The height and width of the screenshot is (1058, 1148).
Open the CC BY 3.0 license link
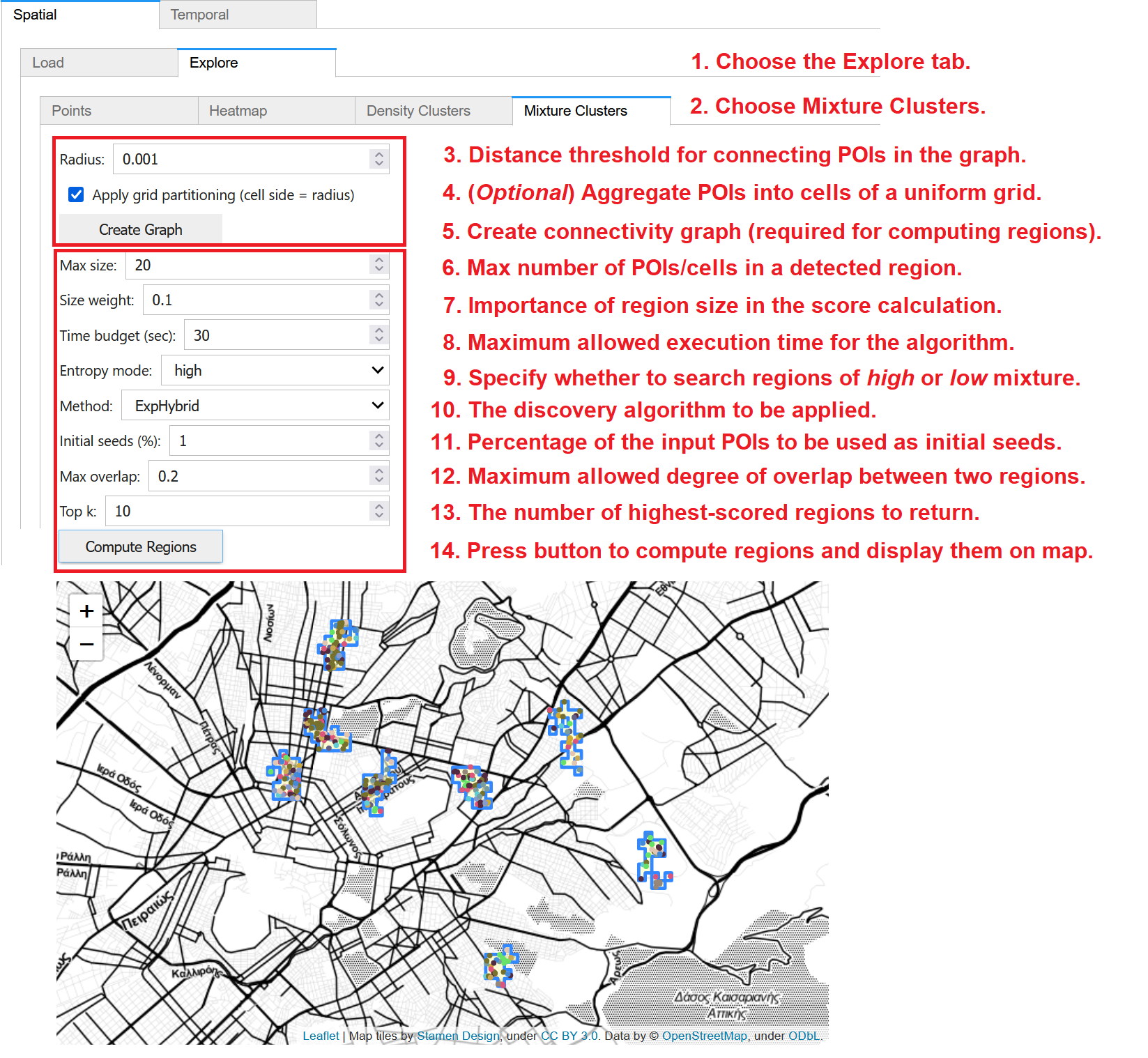pos(569,1036)
